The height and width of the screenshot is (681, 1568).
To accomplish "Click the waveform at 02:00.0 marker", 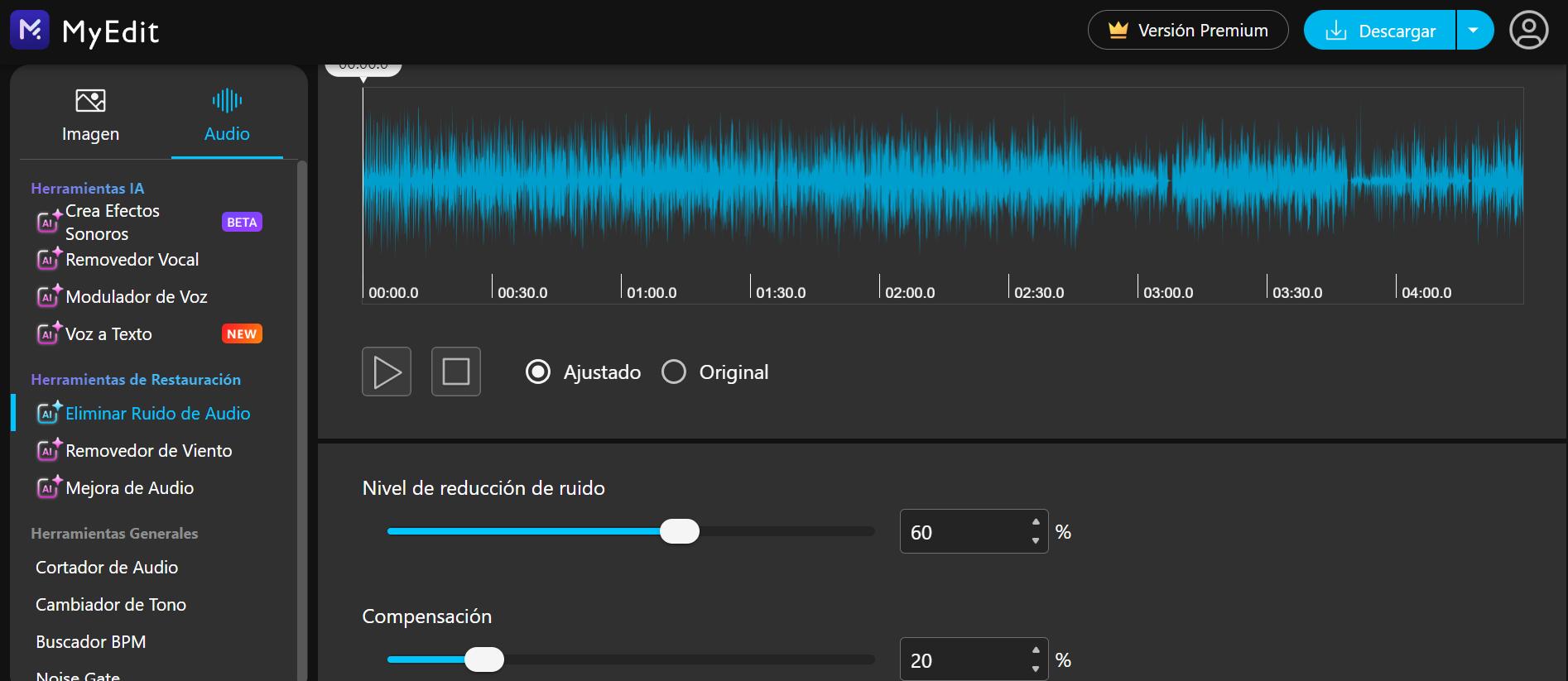I will [880, 181].
